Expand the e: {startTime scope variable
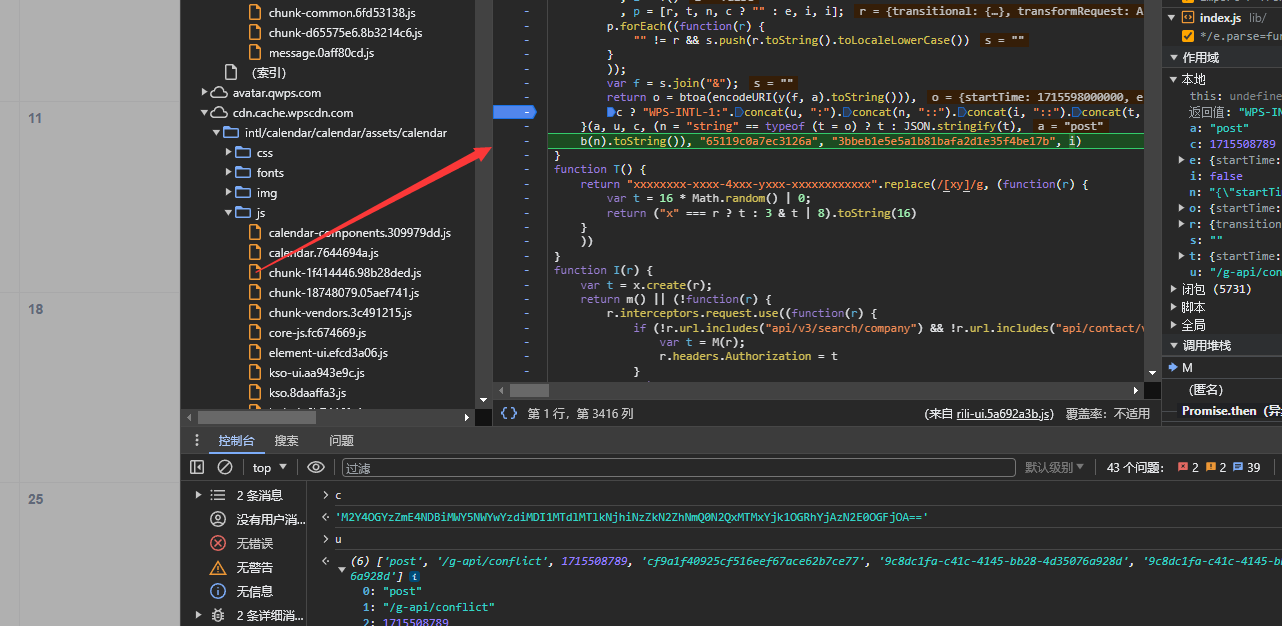 coord(1183,160)
